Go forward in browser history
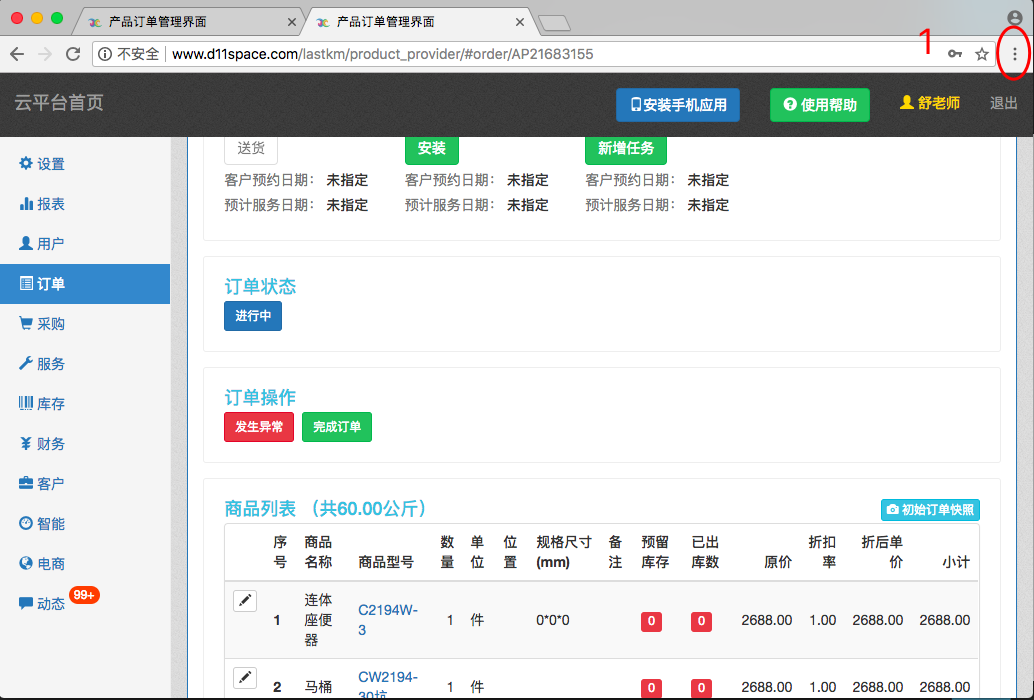 [x=45, y=54]
